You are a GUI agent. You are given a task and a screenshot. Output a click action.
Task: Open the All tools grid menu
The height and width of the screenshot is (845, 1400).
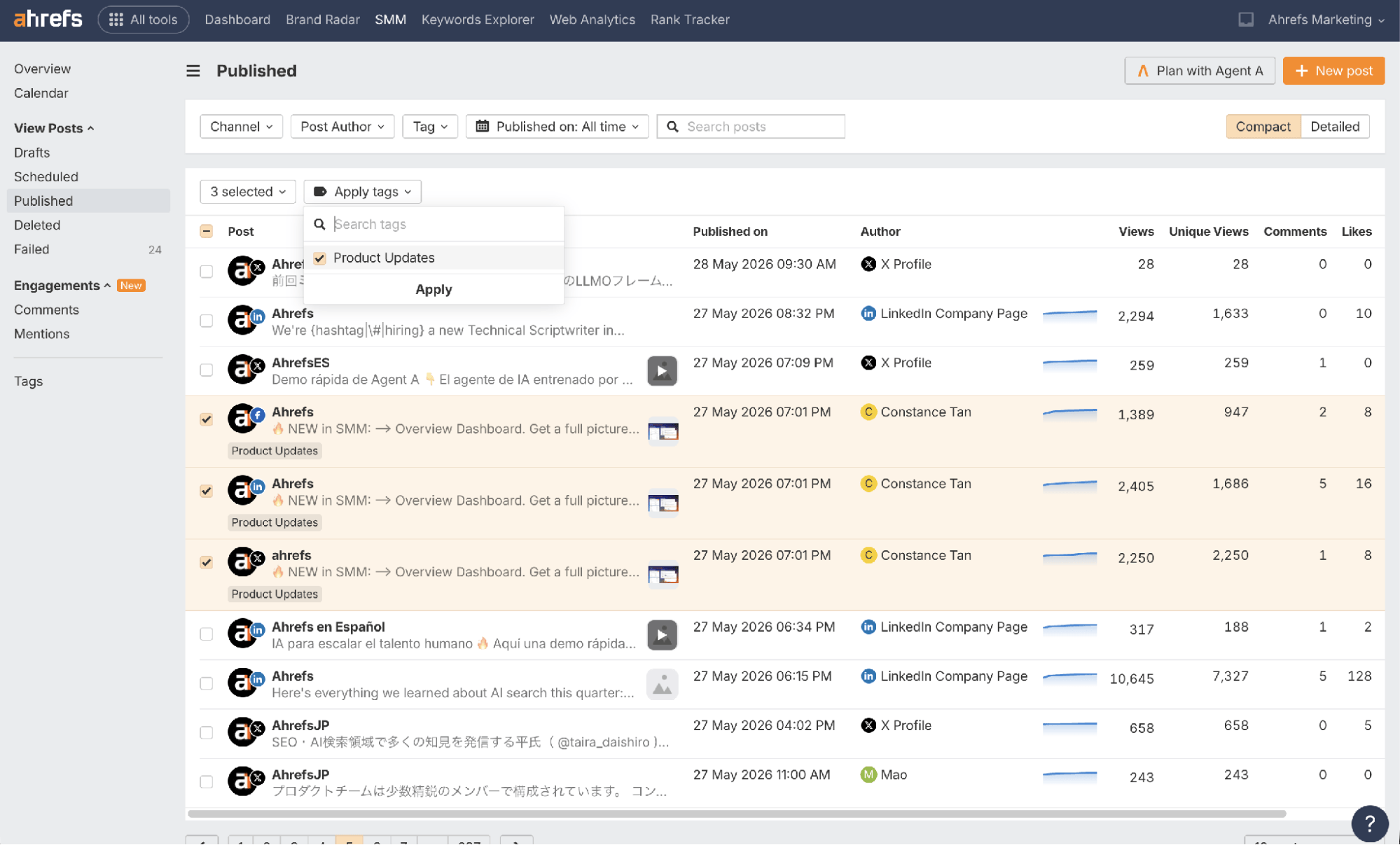tap(144, 20)
